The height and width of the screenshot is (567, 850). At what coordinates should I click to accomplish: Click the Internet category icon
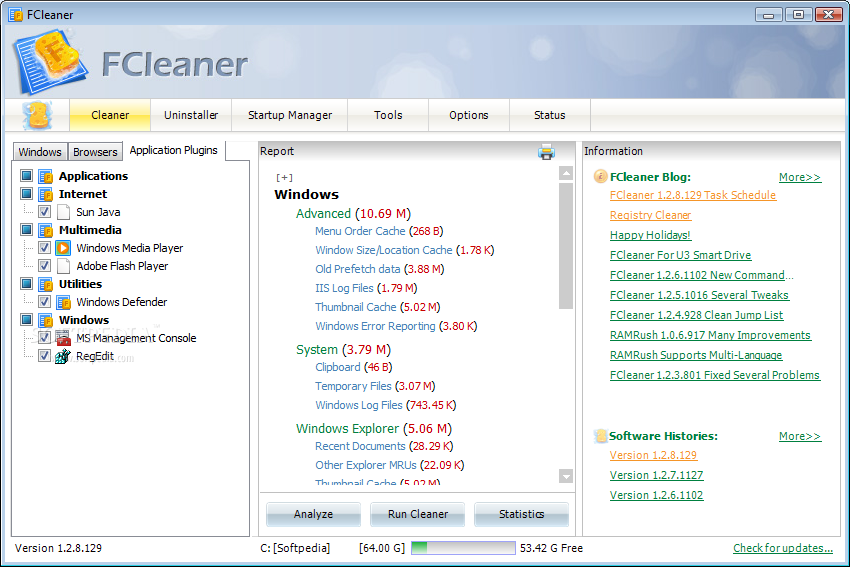pyautogui.click(x=46, y=194)
